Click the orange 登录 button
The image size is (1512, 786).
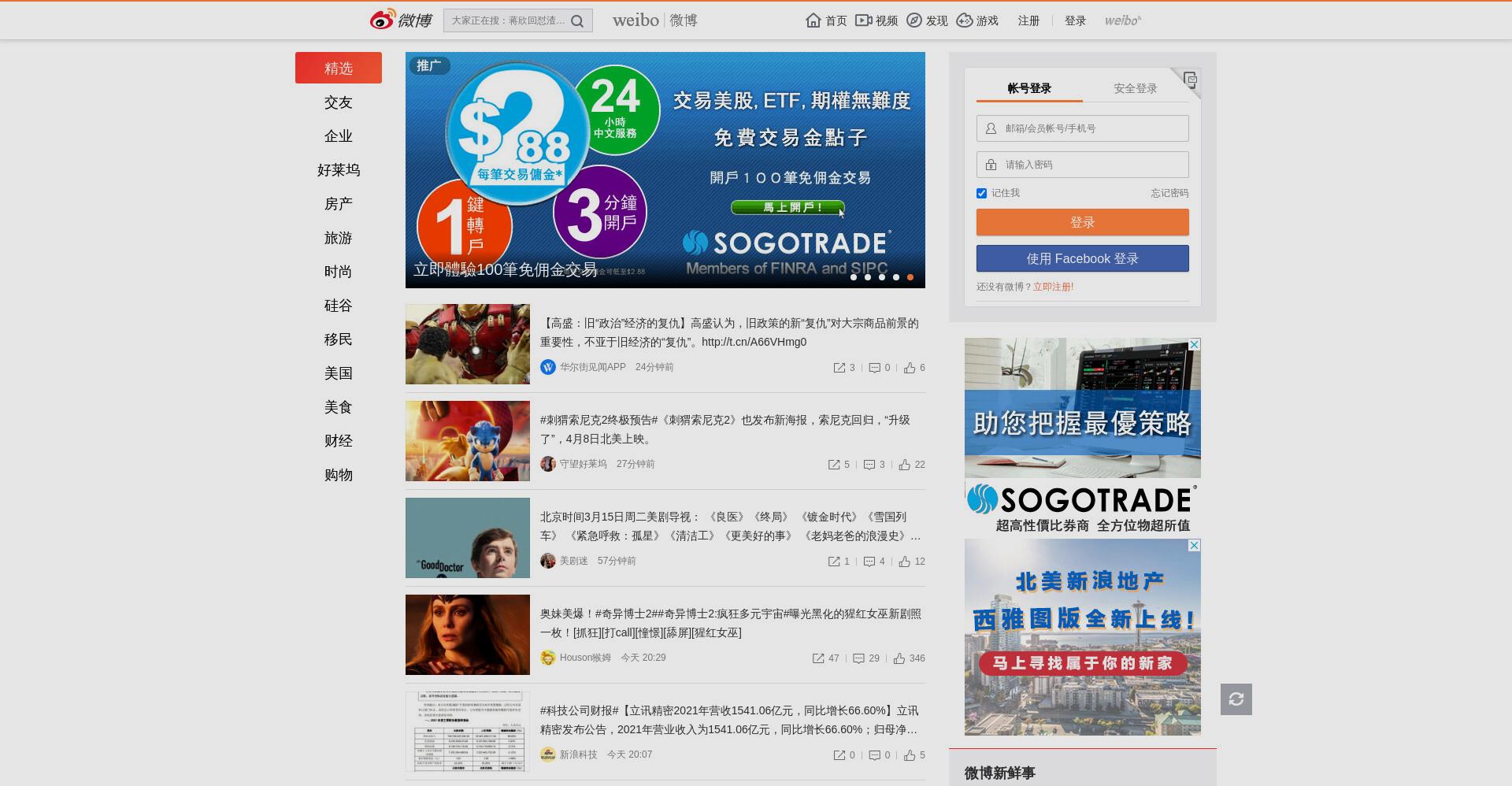[x=1083, y=222]
